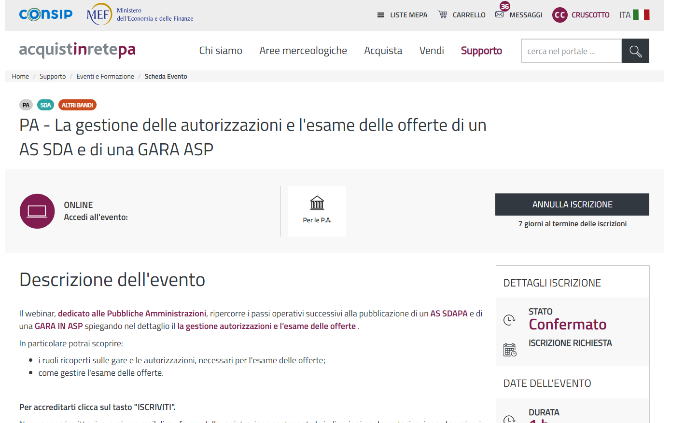
Task: Go to Home in the breadcrumb
Action: tap(20, 76)
